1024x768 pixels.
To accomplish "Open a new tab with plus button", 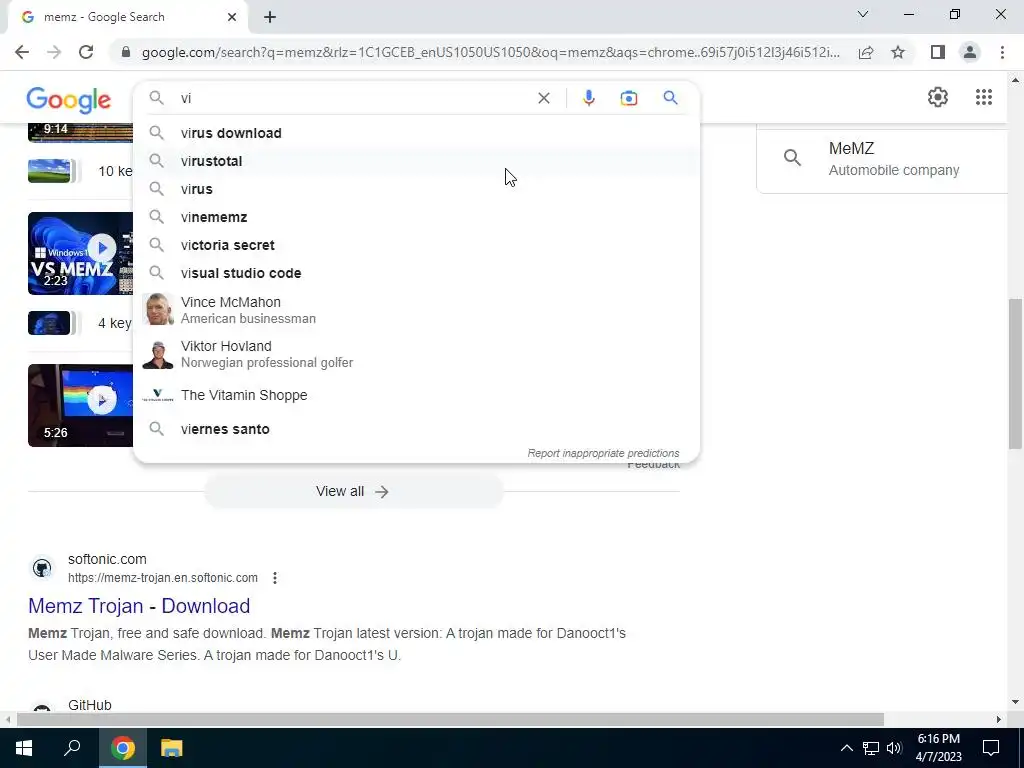I will pos(270,17).
